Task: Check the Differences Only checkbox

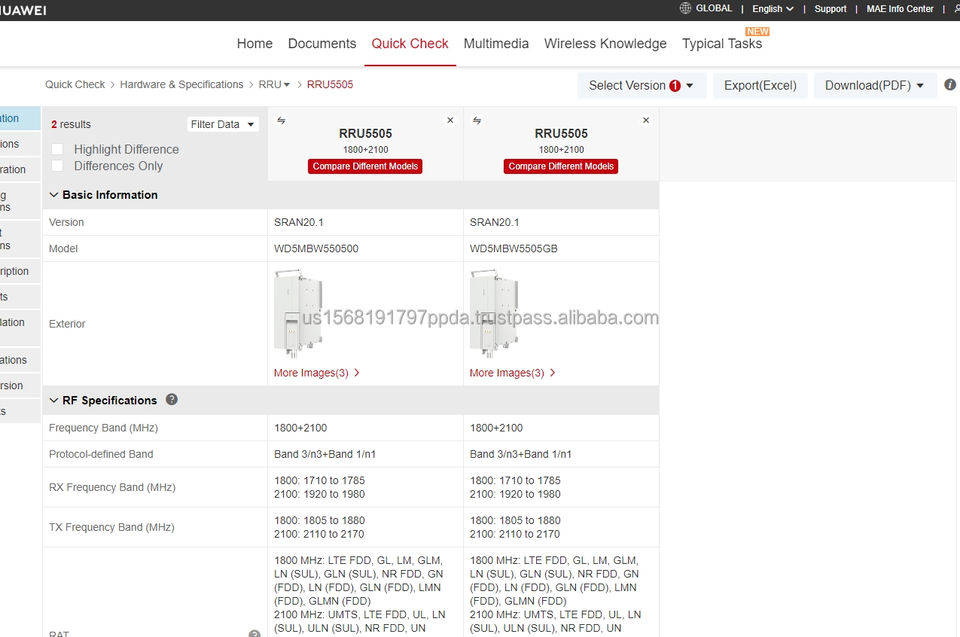Action: coord(58,166)
